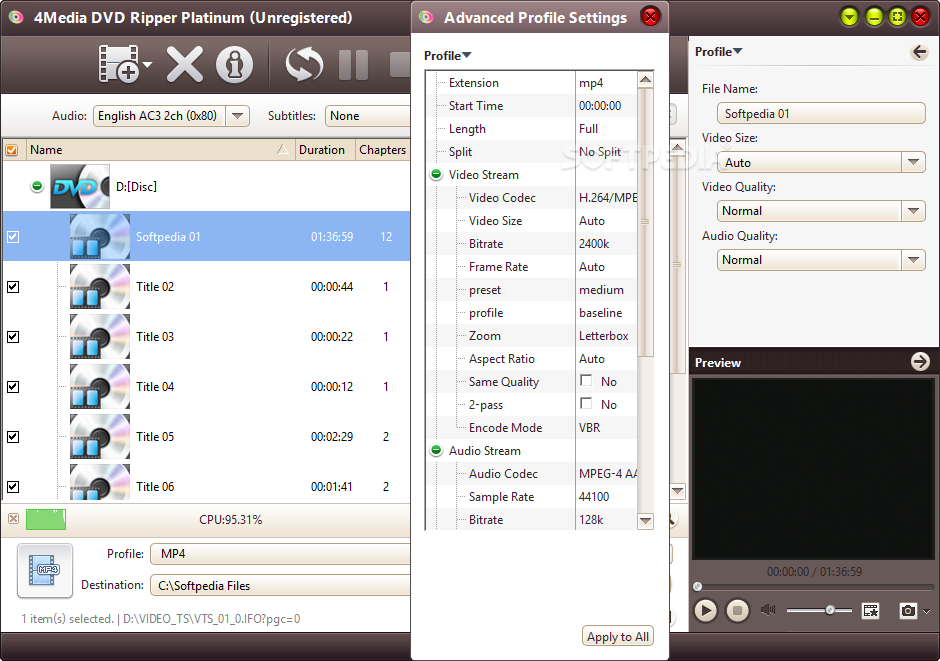Uncheck the Softpedia 01 checkbox

point(13,237)
